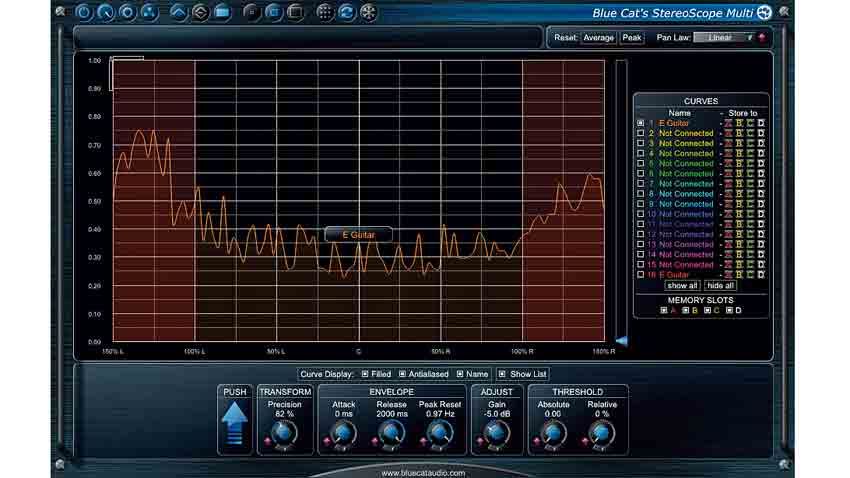Toggle memory slot C checkbox

pyautogui.click(x=707, y=311)
